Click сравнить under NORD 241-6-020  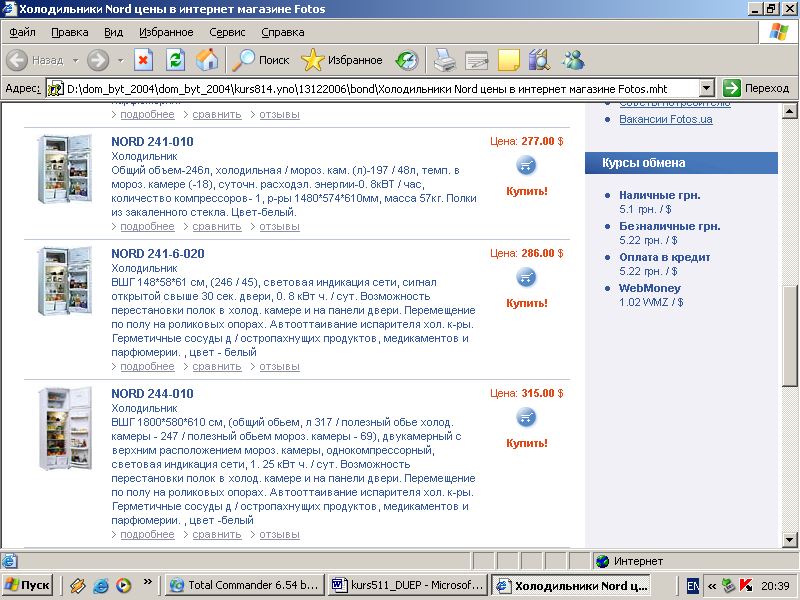(x=216, y=366)
